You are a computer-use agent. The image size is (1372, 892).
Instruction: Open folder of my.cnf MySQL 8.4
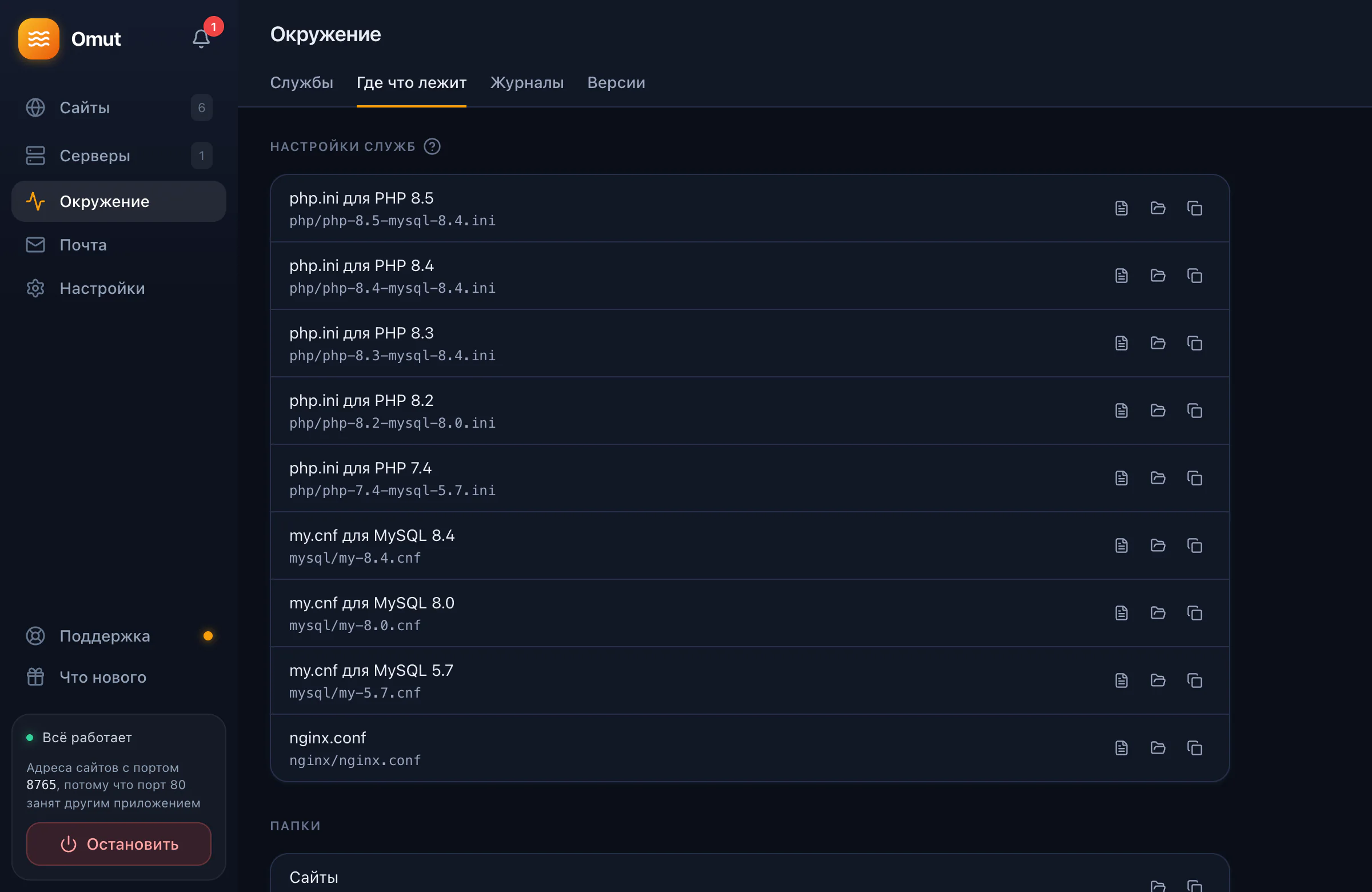[x=1158, y=545]
